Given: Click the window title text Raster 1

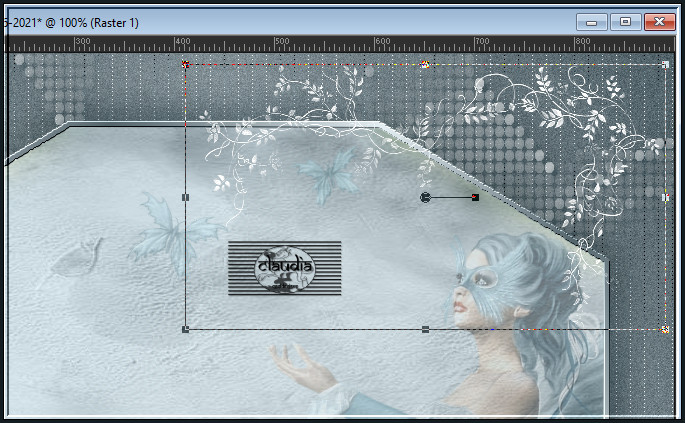Looking at the screenshot, I should (x=115, y=23).
